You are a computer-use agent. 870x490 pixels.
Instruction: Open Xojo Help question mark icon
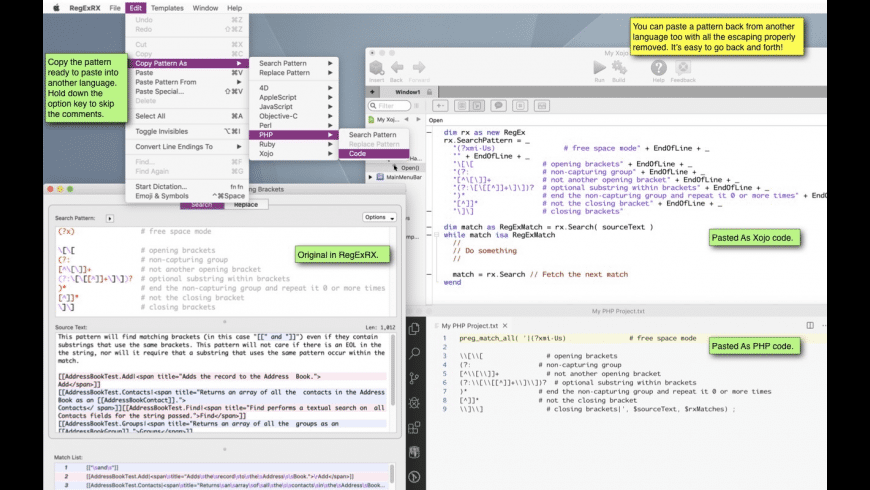pyautogui.click(x=658, y=68)
